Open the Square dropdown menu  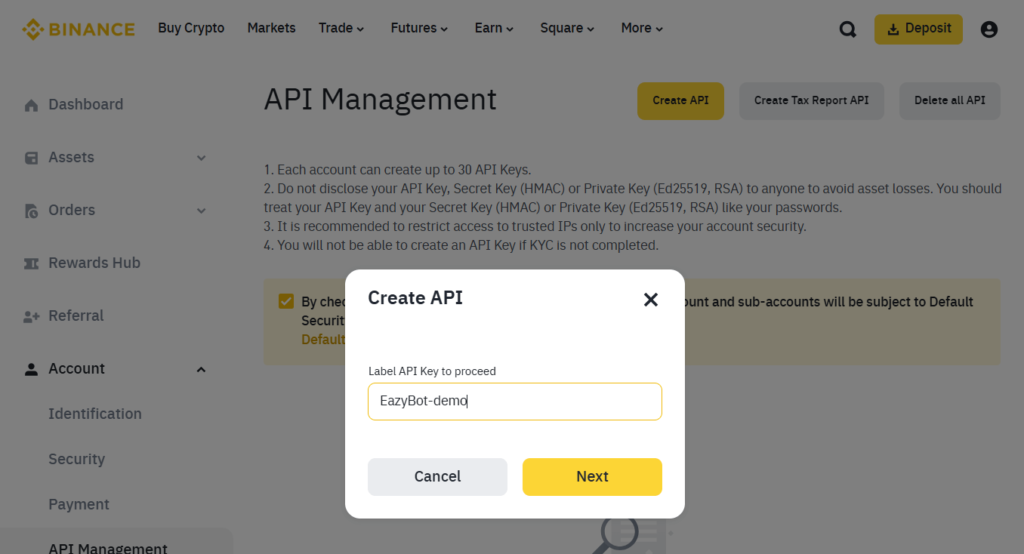point(567,28)
